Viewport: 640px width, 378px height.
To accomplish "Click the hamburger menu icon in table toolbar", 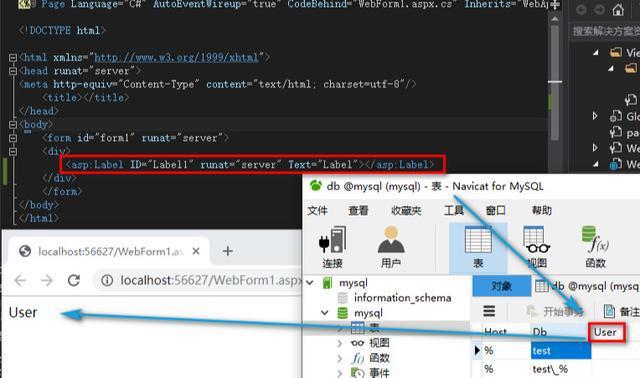I will pos(489,311).
